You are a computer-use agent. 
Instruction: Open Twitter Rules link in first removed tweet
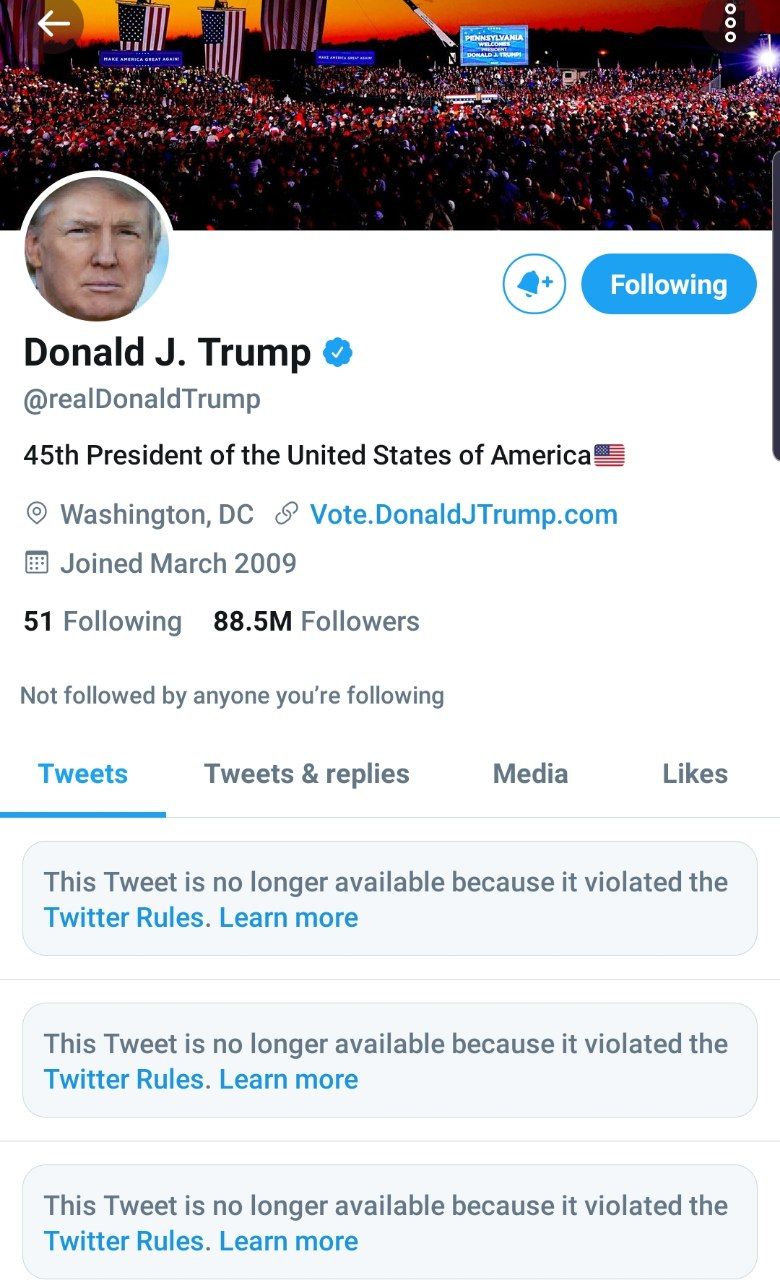[x=124, y=918]
